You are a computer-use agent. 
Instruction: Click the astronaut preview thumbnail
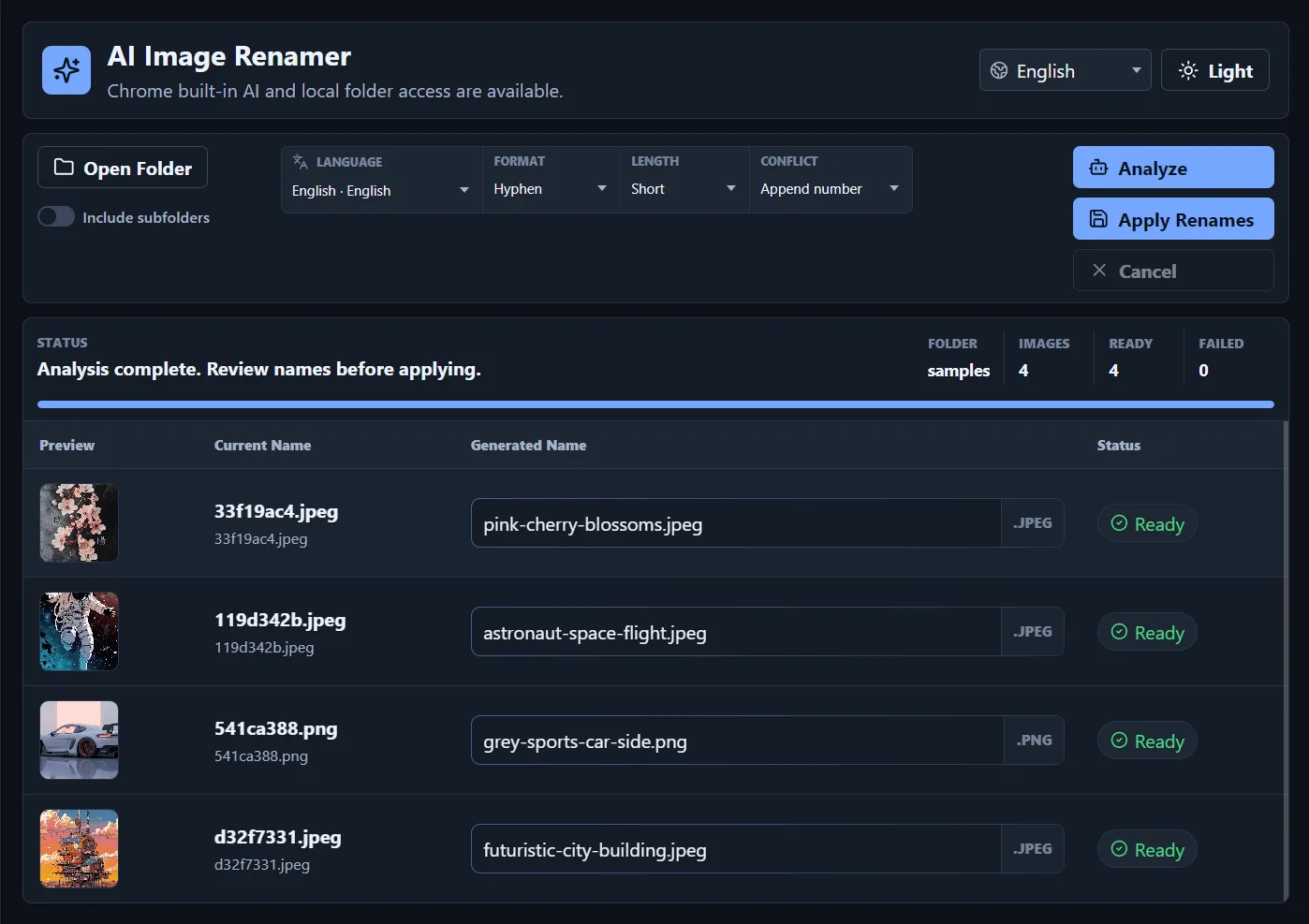79,631
